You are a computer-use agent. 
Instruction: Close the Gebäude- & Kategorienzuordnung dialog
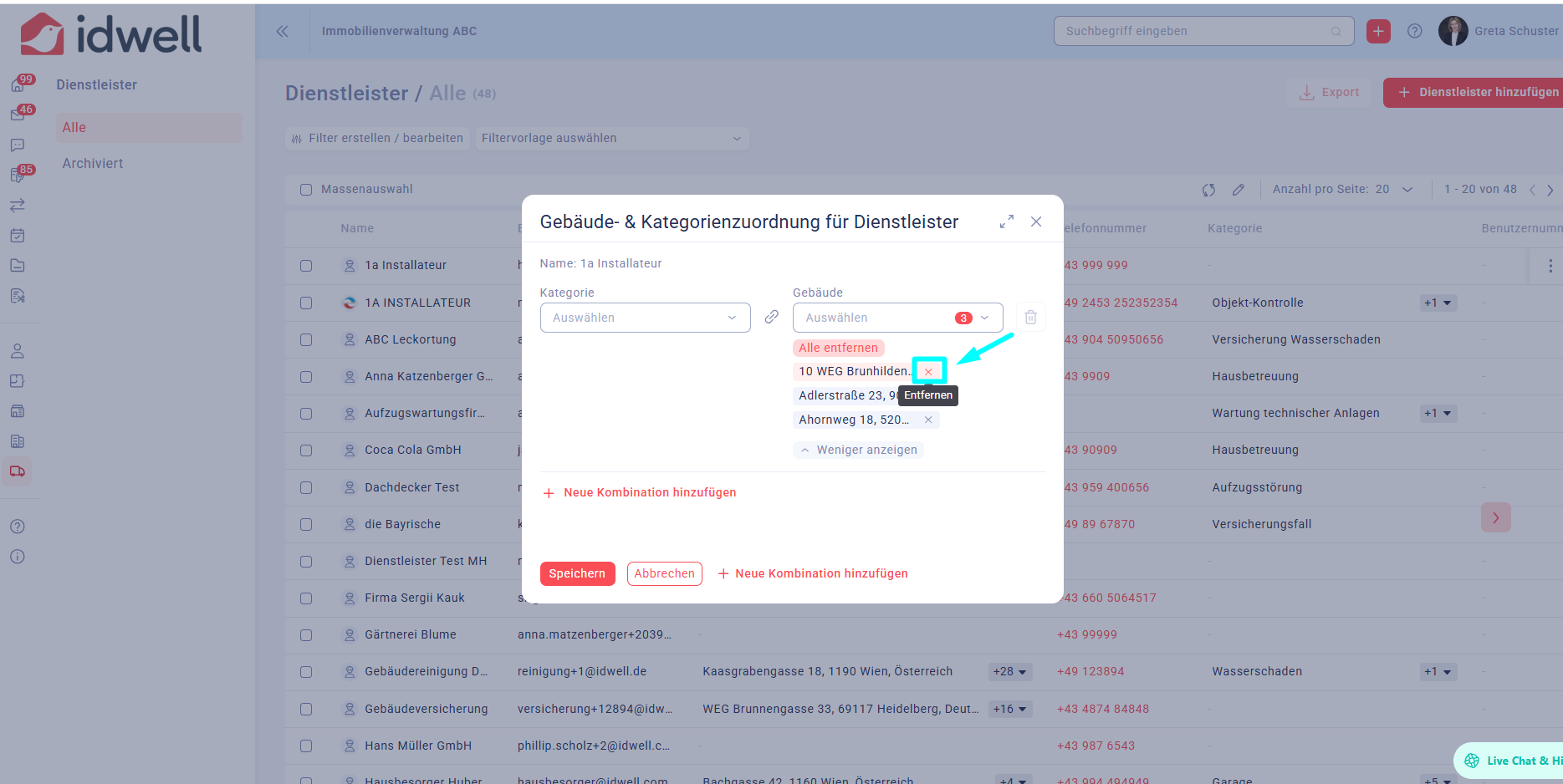point(1036,221)
